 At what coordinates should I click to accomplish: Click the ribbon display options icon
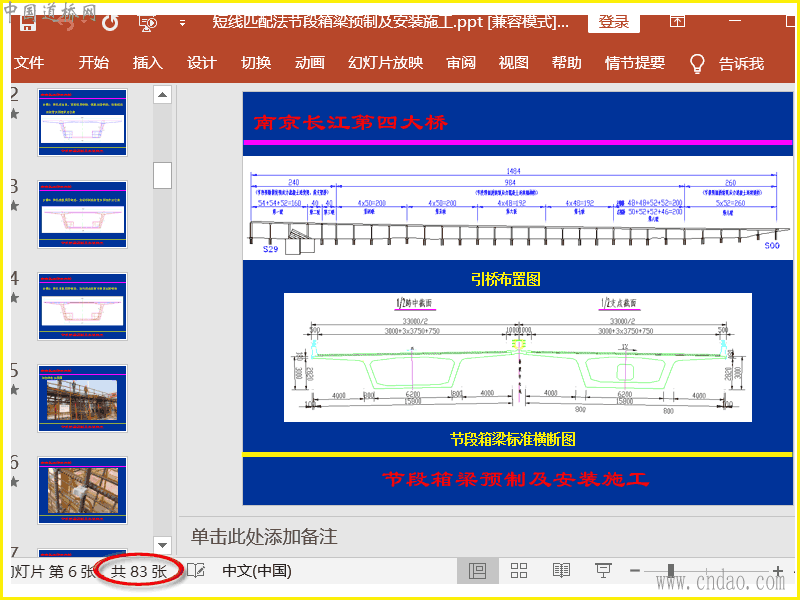(x=677, y=21)
